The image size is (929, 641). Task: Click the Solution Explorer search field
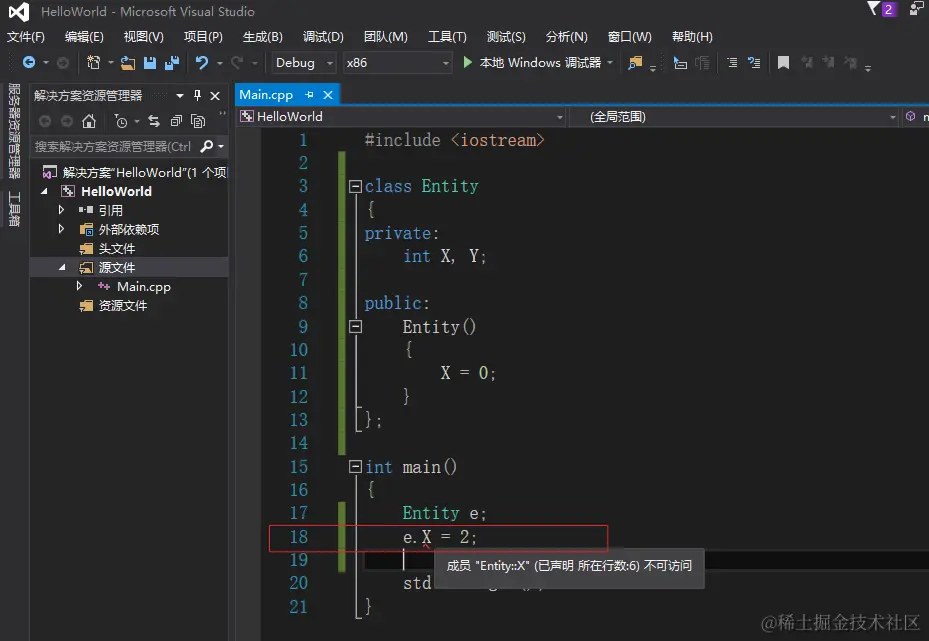point(112,146)
